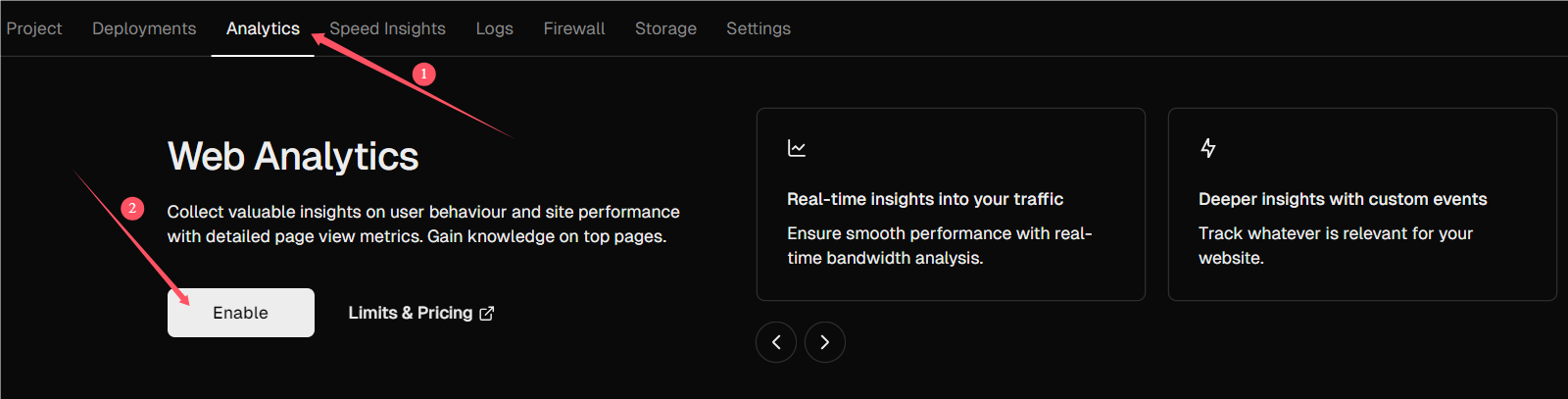This screenshot has width=1568, height=399.
Task: Switch to the Deployments tab
Action: [x=144, y=28]
